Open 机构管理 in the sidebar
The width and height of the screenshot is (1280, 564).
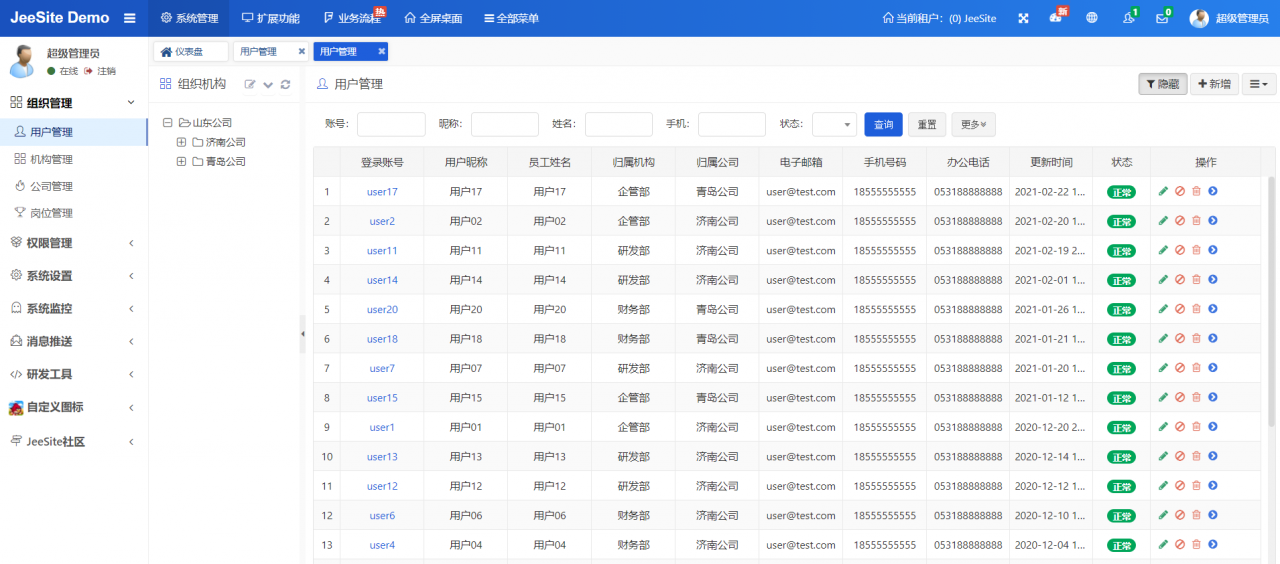51,159
